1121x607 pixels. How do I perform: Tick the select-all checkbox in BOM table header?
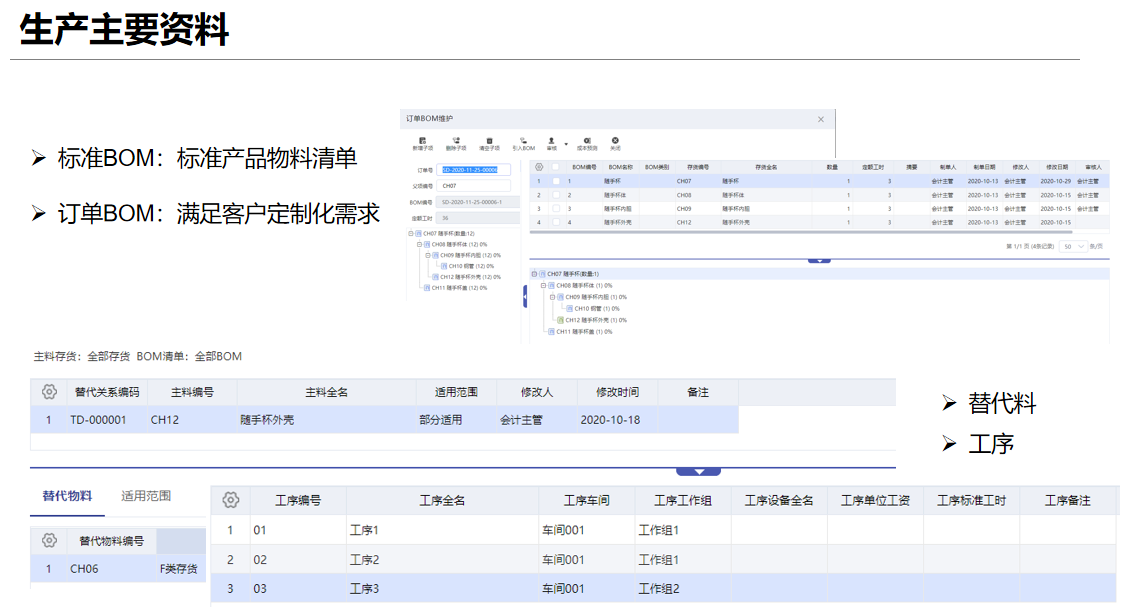point(555,167)
